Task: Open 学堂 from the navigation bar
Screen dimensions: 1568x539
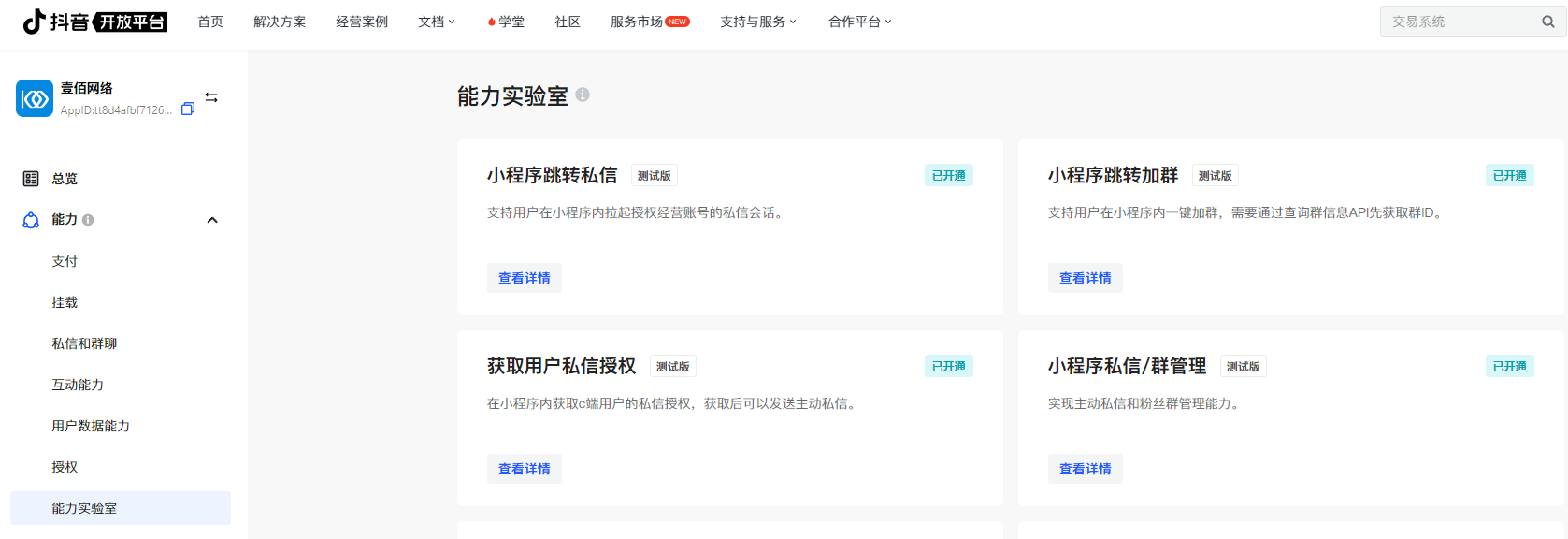Action: (x=506, y=22)
